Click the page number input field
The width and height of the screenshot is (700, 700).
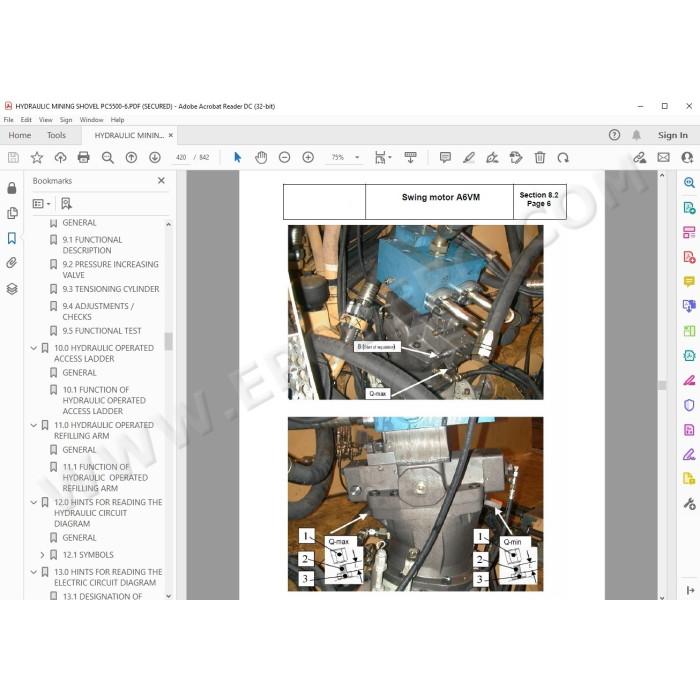point(181,157)
